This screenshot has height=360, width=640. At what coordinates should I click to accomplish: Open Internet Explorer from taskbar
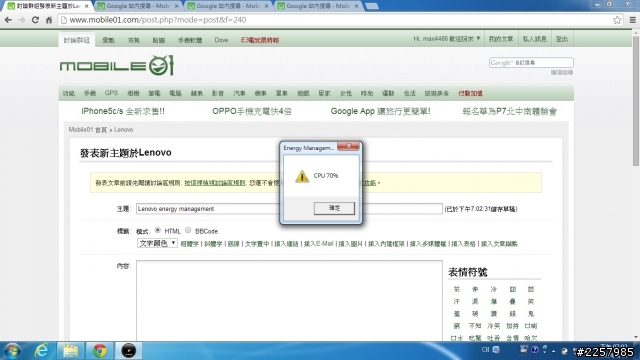[x=41, y=351]
